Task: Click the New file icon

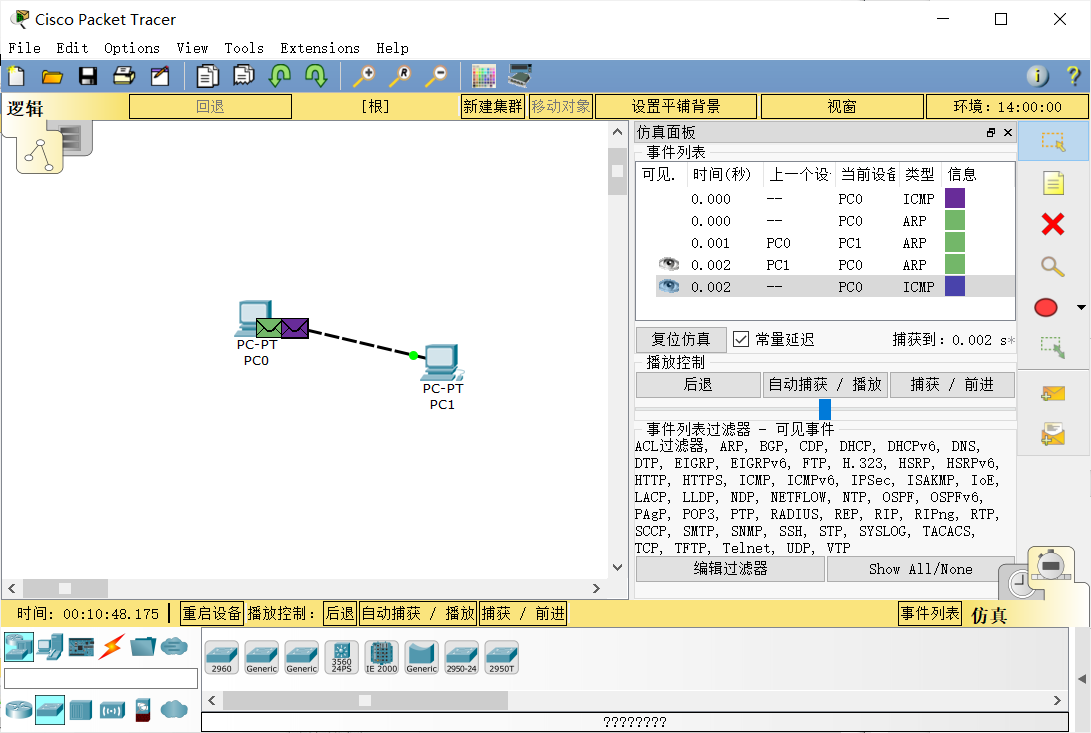Action: point(17,76)
